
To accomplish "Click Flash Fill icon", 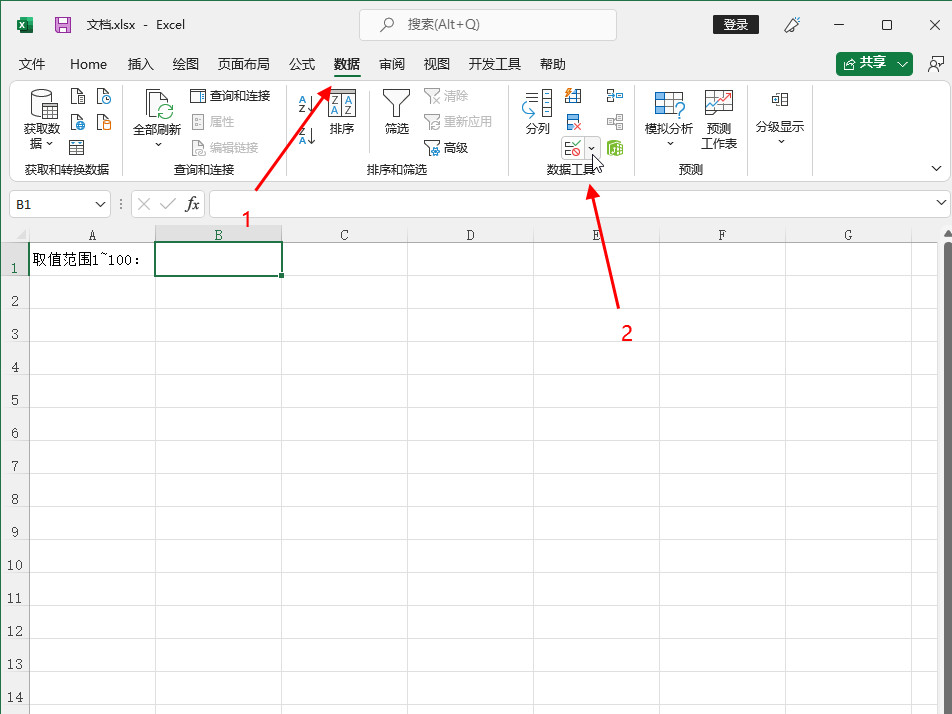I will 573,95.
